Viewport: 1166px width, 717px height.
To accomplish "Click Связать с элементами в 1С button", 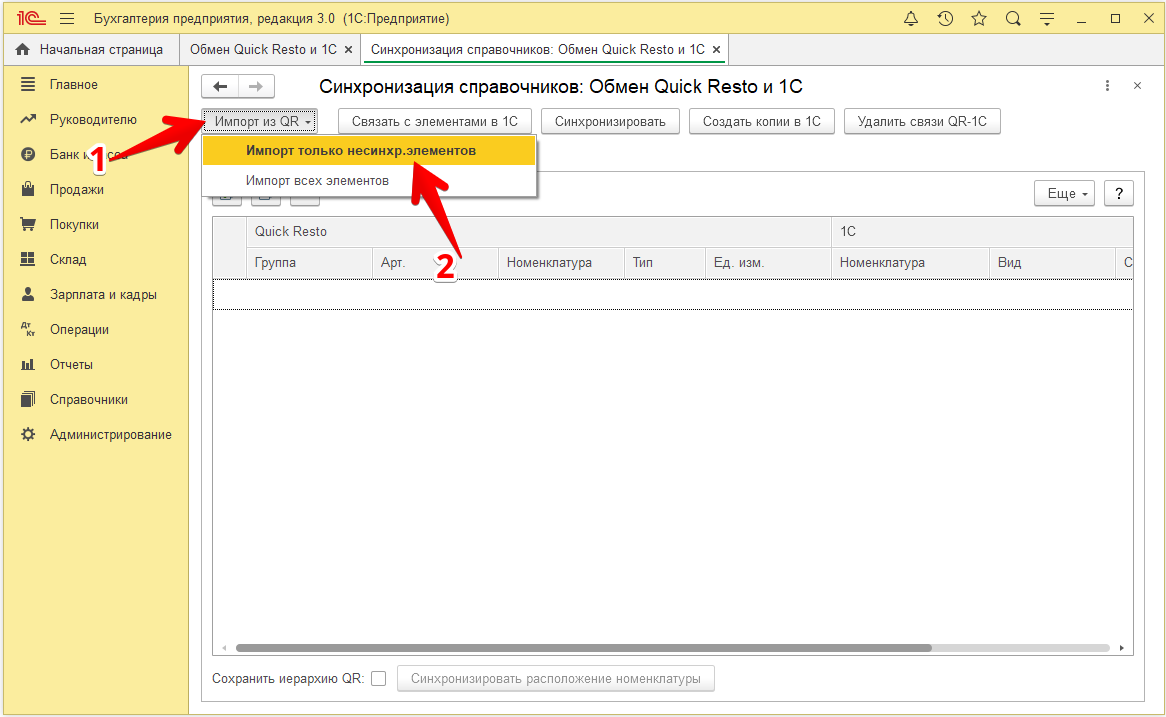I will pos(435,121).
